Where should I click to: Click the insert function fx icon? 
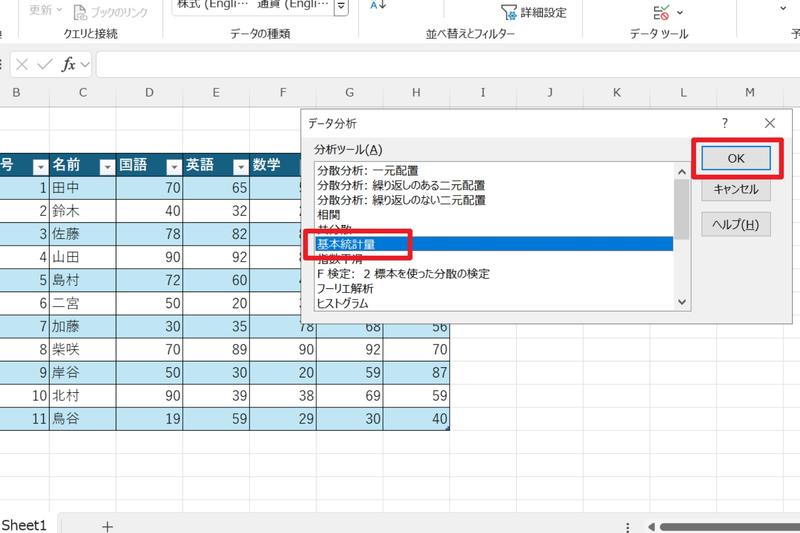click(68, 64)
